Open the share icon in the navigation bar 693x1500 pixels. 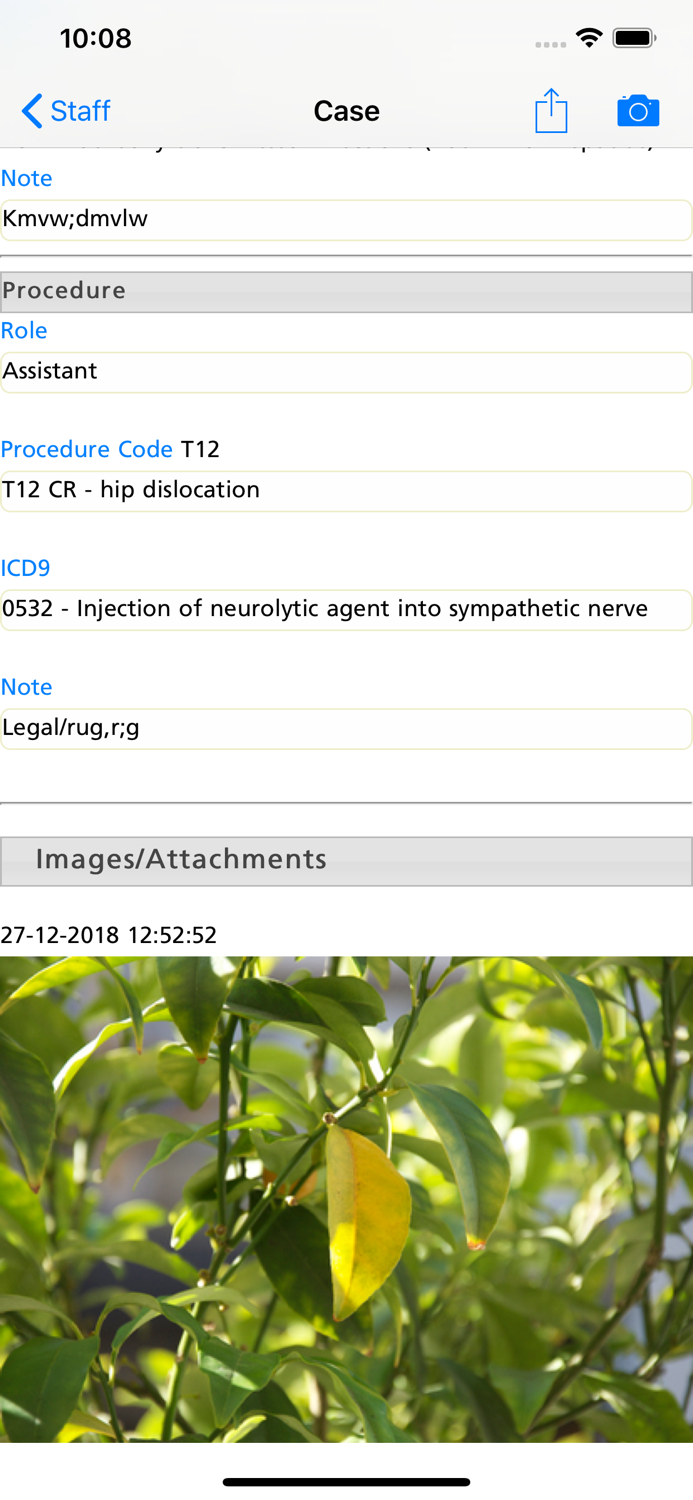click(551, 110)
